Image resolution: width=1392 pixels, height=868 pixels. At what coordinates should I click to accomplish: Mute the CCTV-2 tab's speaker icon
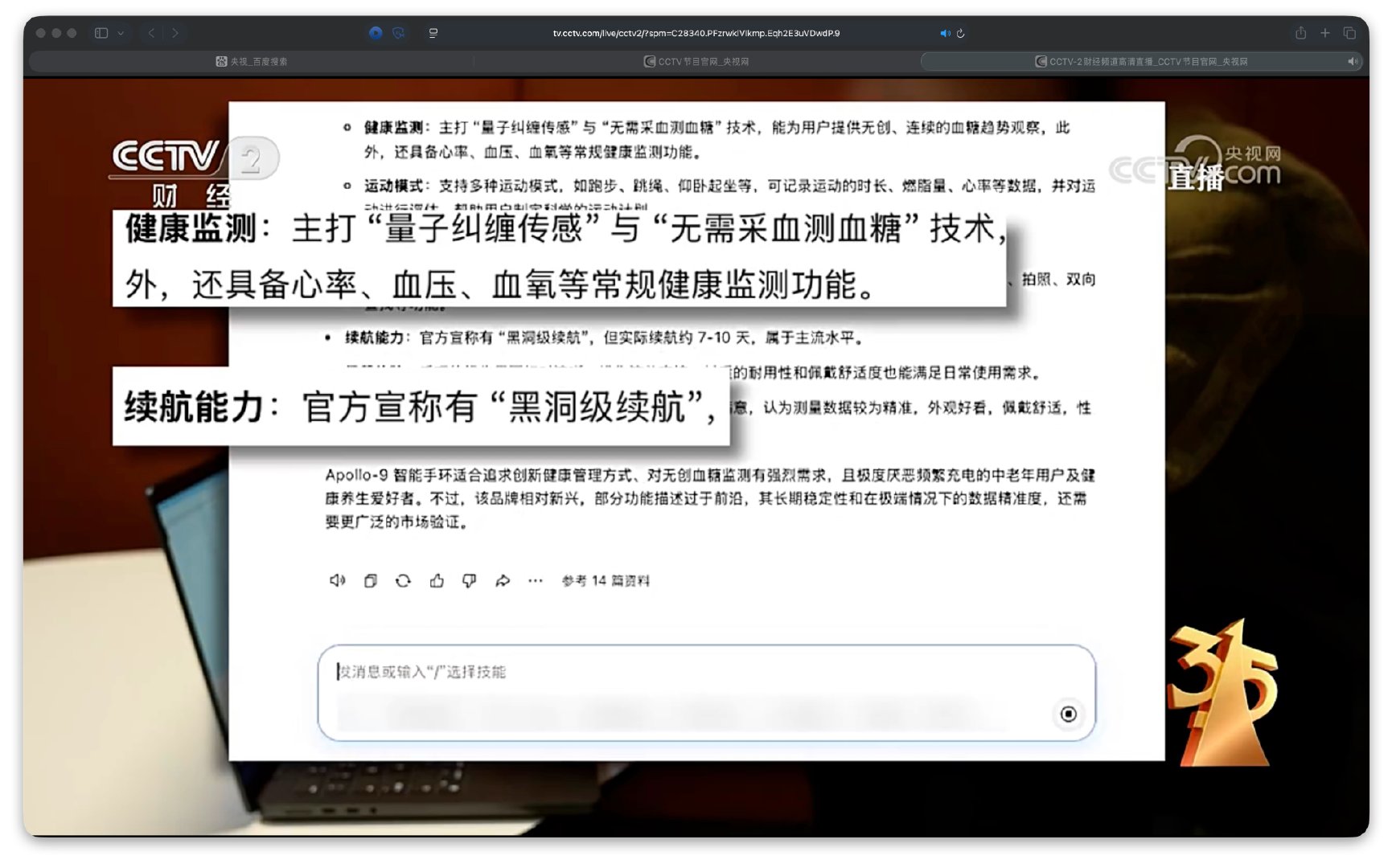click(1353, 61)
